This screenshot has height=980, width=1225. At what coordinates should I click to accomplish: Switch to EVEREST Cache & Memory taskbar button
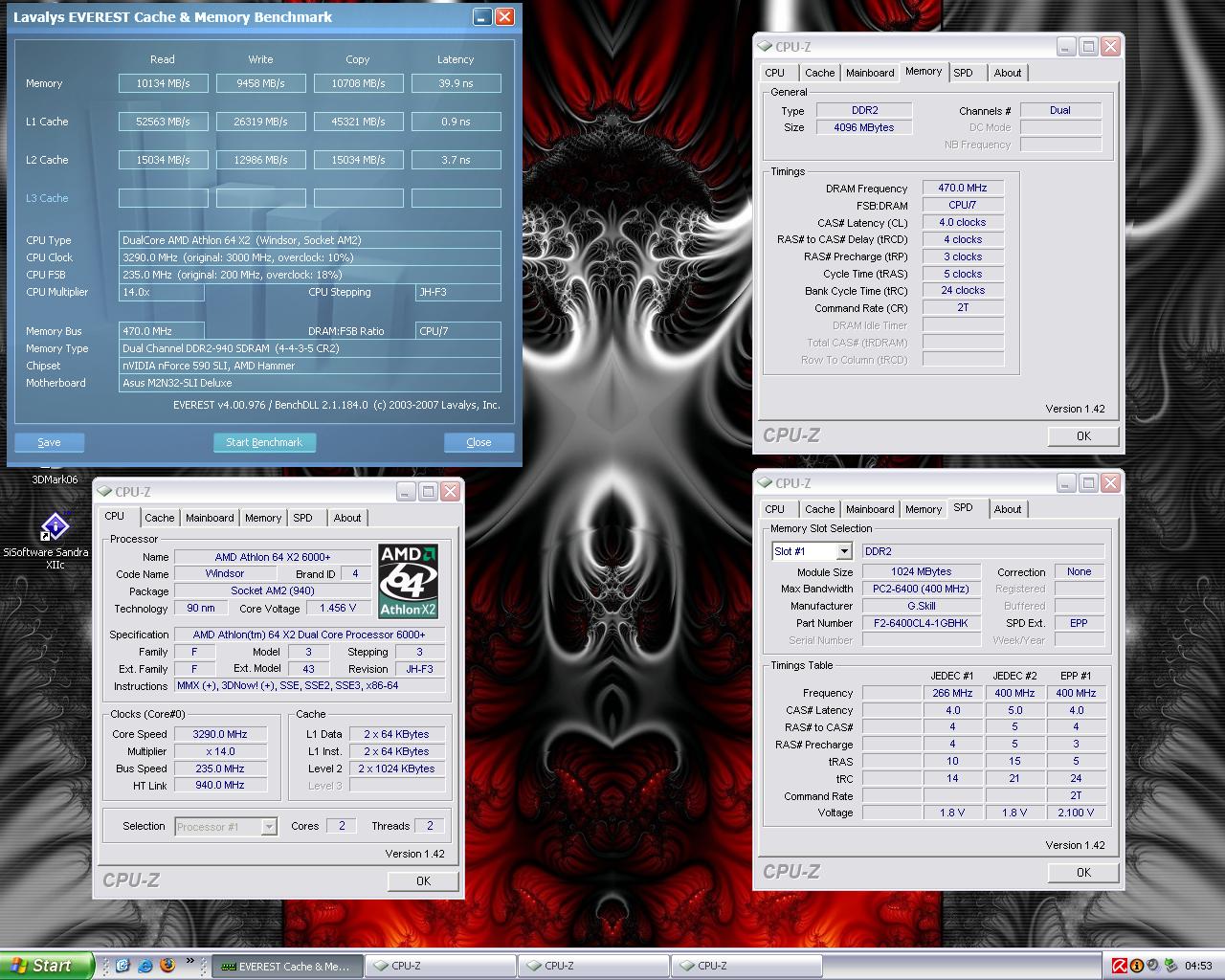287,966
